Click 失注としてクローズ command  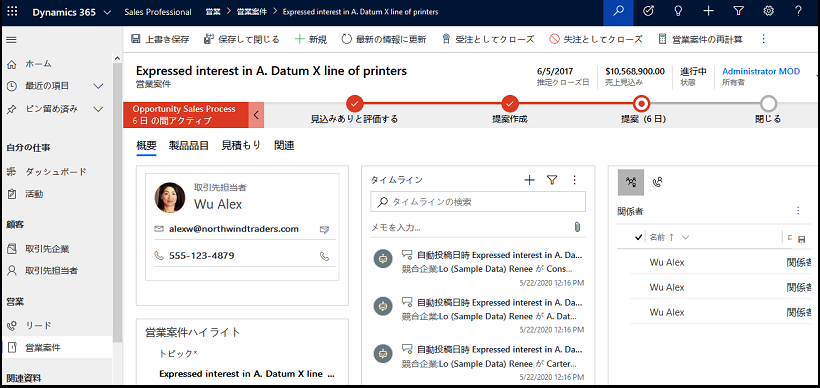[x=596, y=39]
